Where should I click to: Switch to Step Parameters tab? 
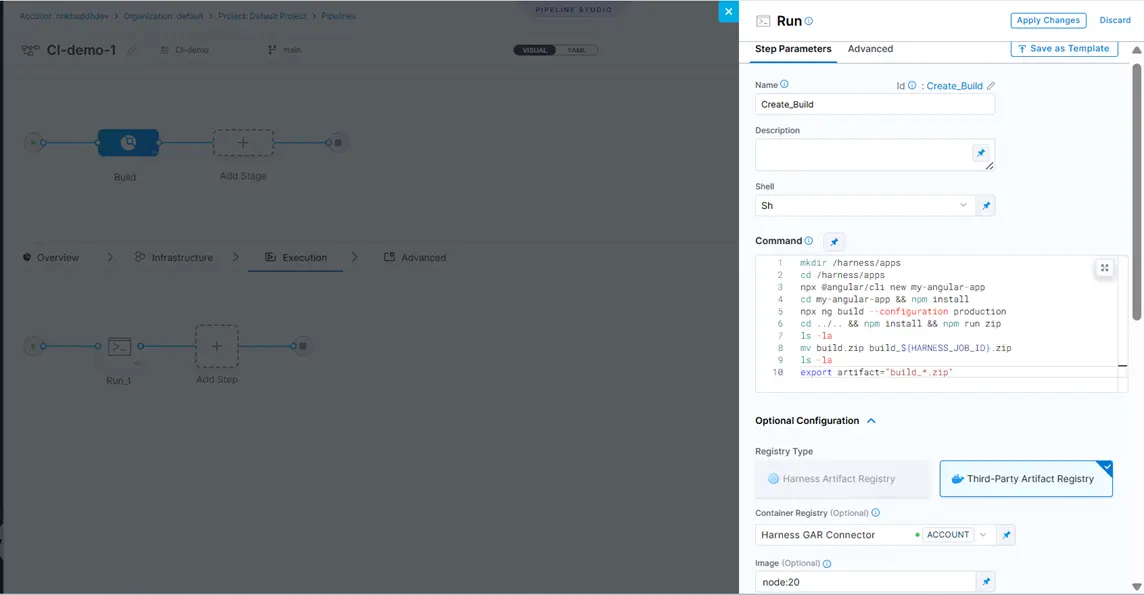pos(792,49)
